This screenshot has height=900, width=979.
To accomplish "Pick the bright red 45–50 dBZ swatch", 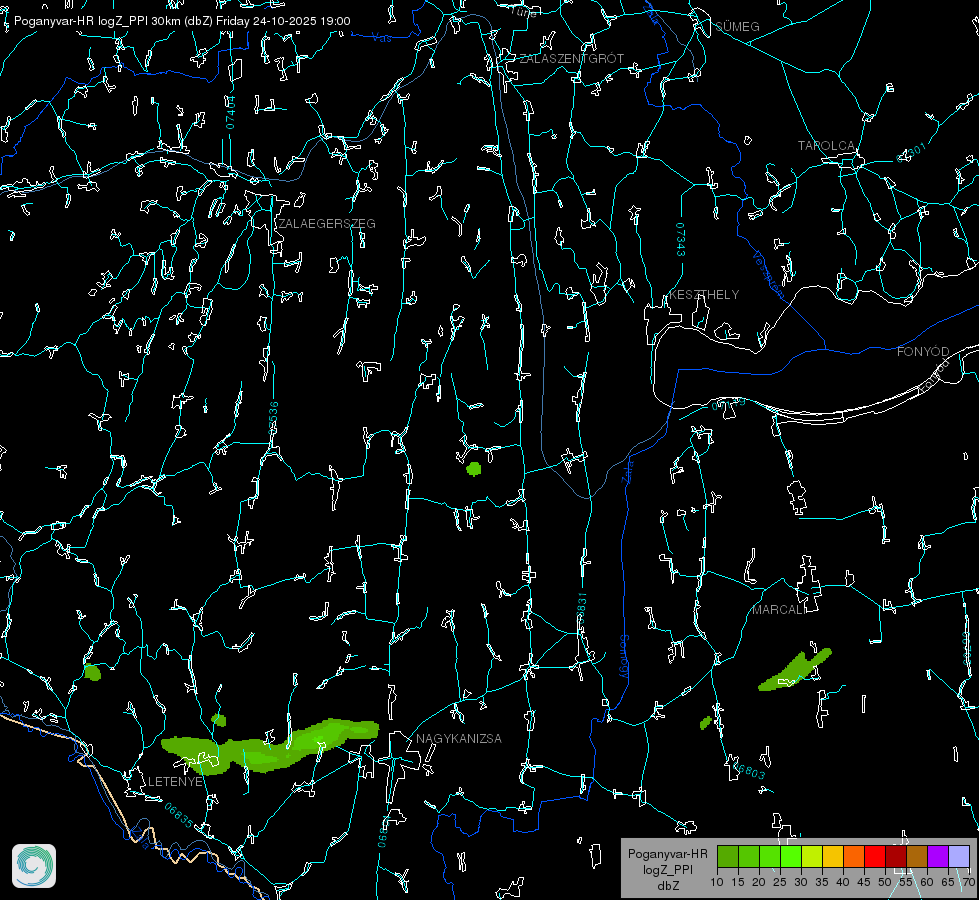I will tap(875, 856).
